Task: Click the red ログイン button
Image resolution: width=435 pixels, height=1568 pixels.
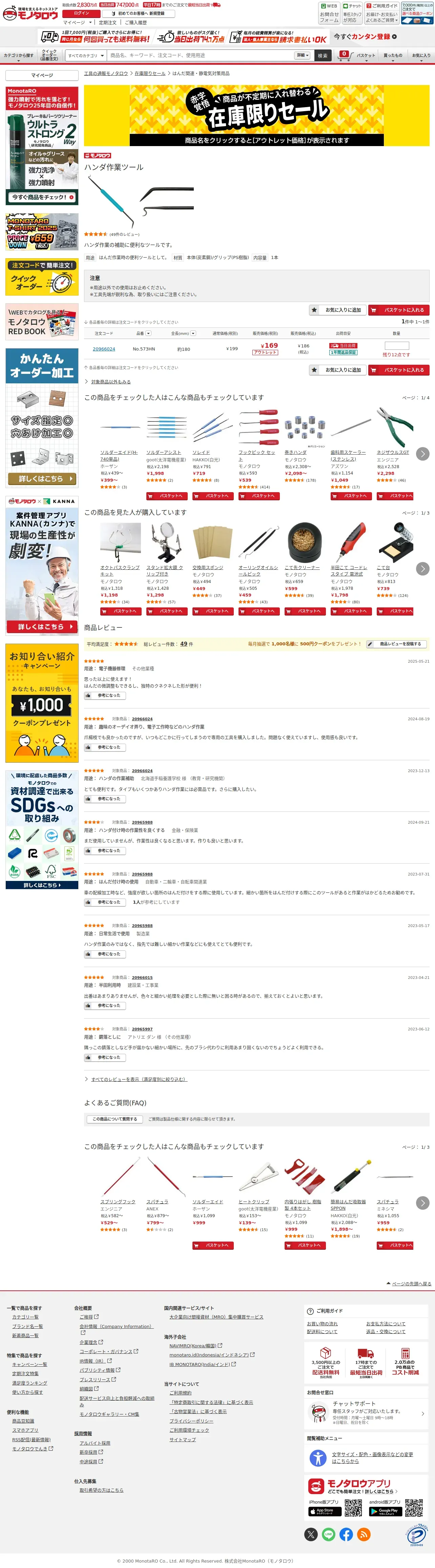Action: 81,13
